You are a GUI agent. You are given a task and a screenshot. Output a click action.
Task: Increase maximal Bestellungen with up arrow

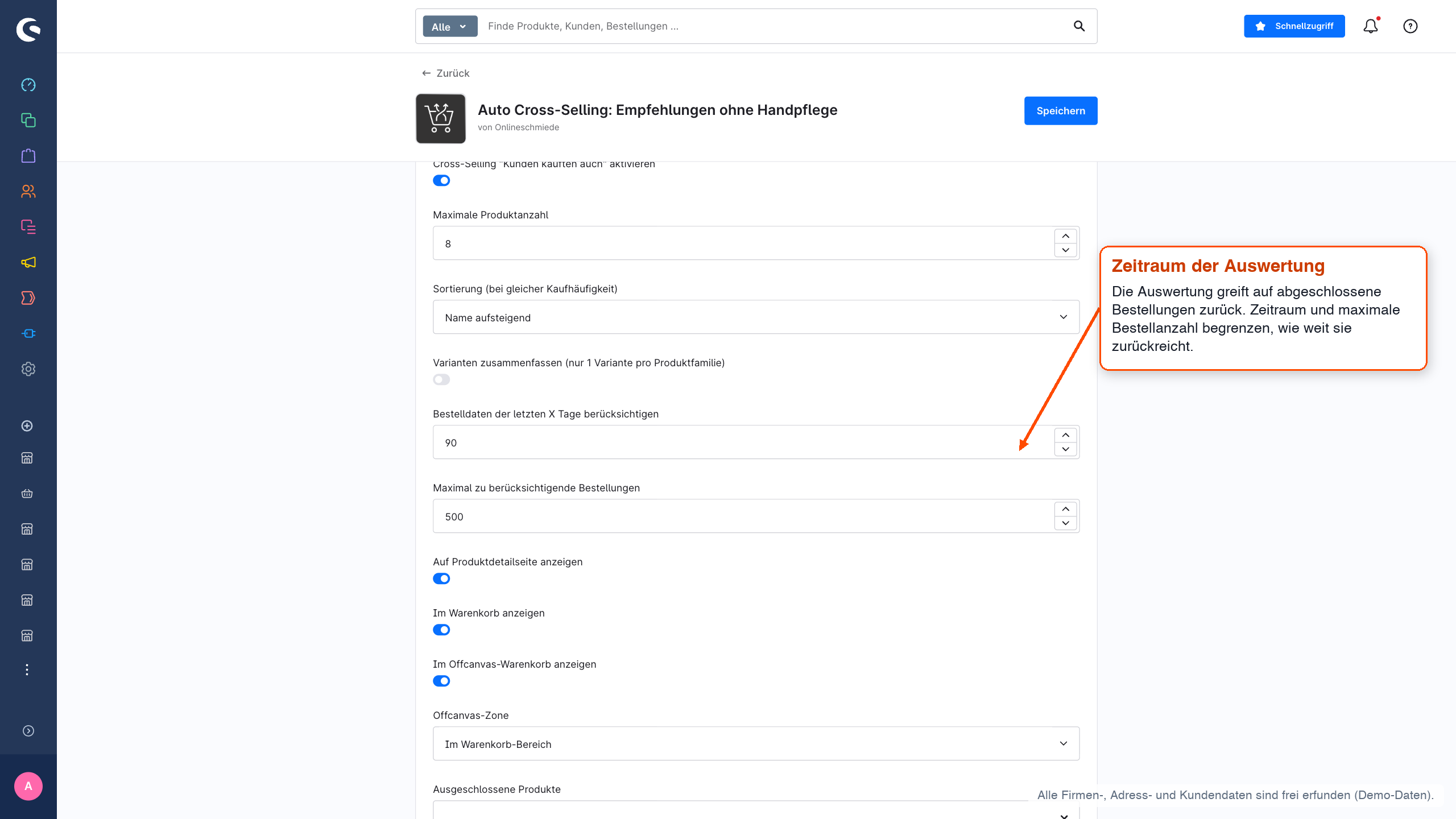point(1065,509)
